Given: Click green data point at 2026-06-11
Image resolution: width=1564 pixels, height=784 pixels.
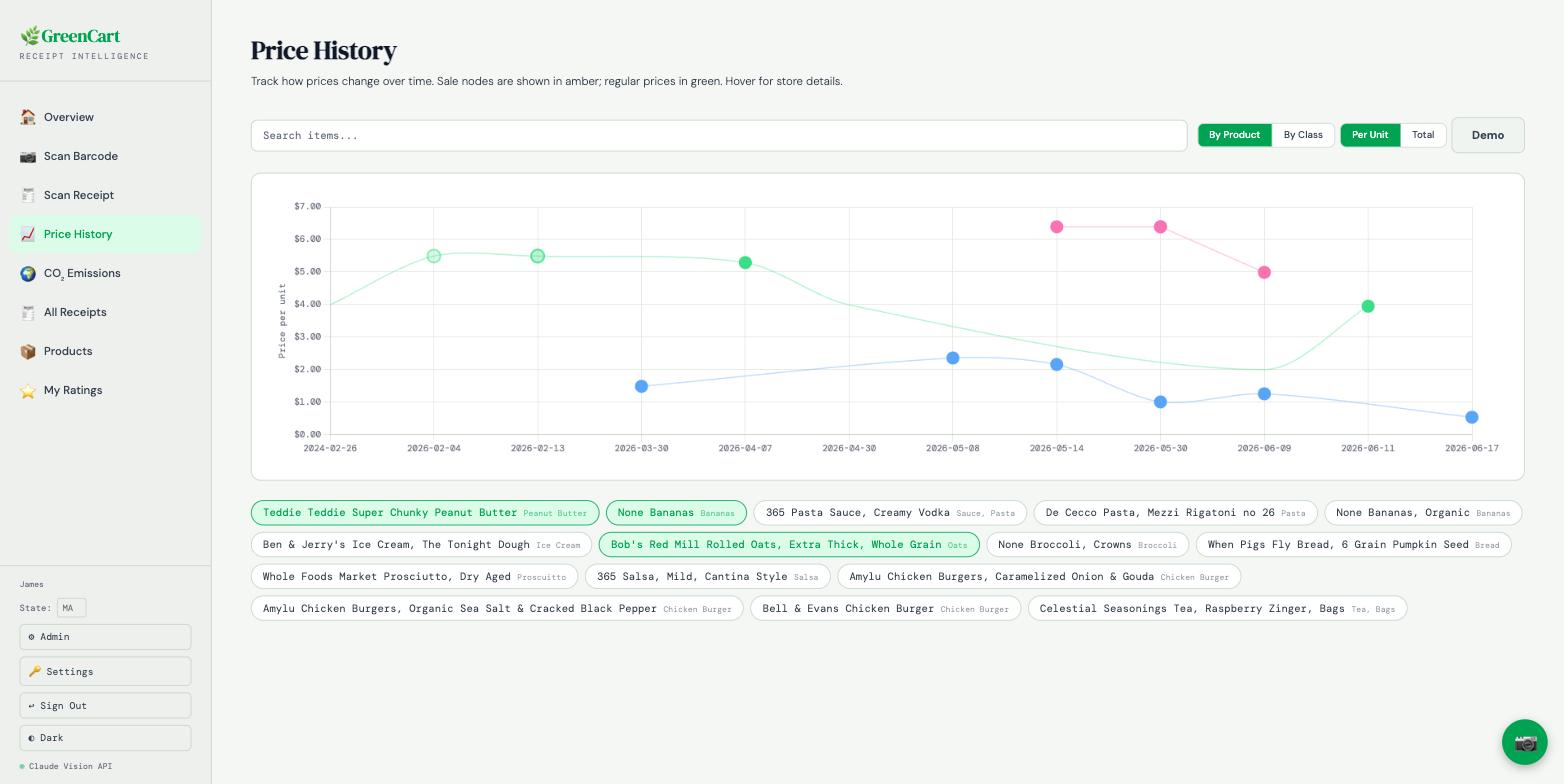Looking at the screenshot, I should pyautogui.click(x=1368, y=306).
